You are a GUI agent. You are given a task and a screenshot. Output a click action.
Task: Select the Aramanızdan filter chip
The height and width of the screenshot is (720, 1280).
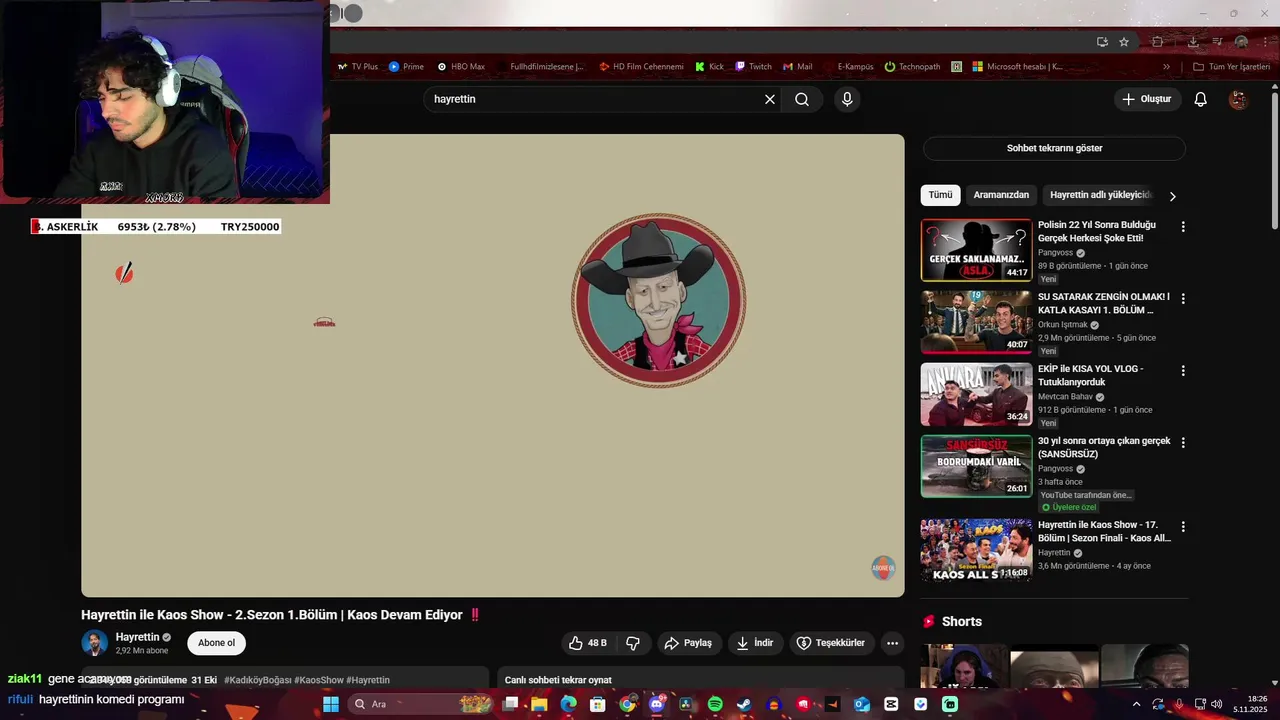tap(1001, 195)
